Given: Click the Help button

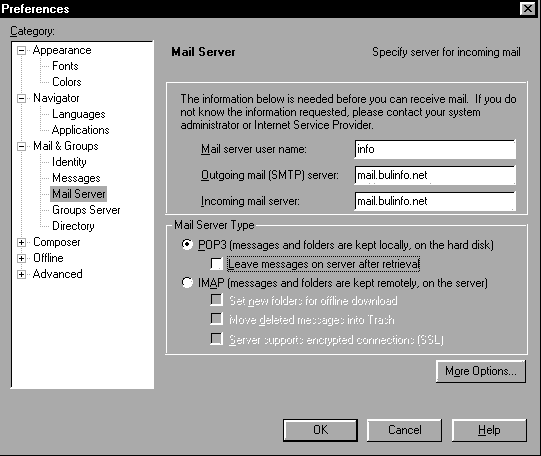Looking at the screenshot, I should click(x=489, y=430).
